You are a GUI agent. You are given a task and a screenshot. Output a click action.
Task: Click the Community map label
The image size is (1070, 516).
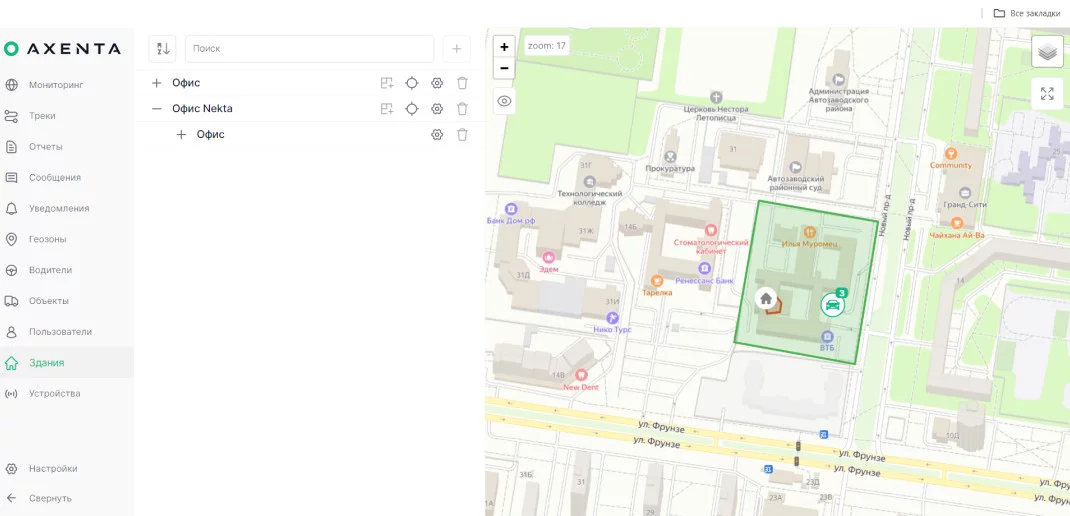[951, 165]
